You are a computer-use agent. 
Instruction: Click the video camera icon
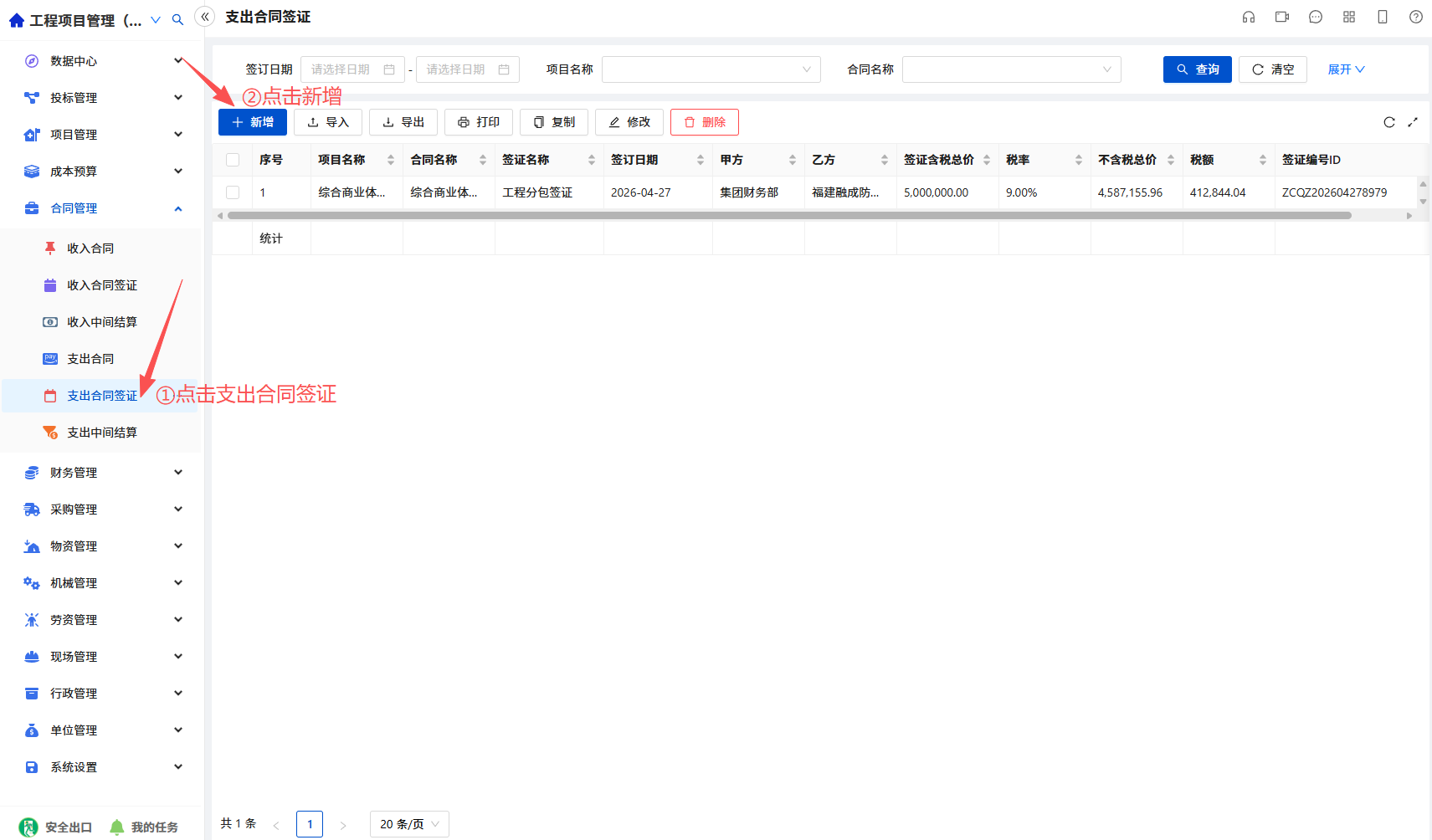1282,17
